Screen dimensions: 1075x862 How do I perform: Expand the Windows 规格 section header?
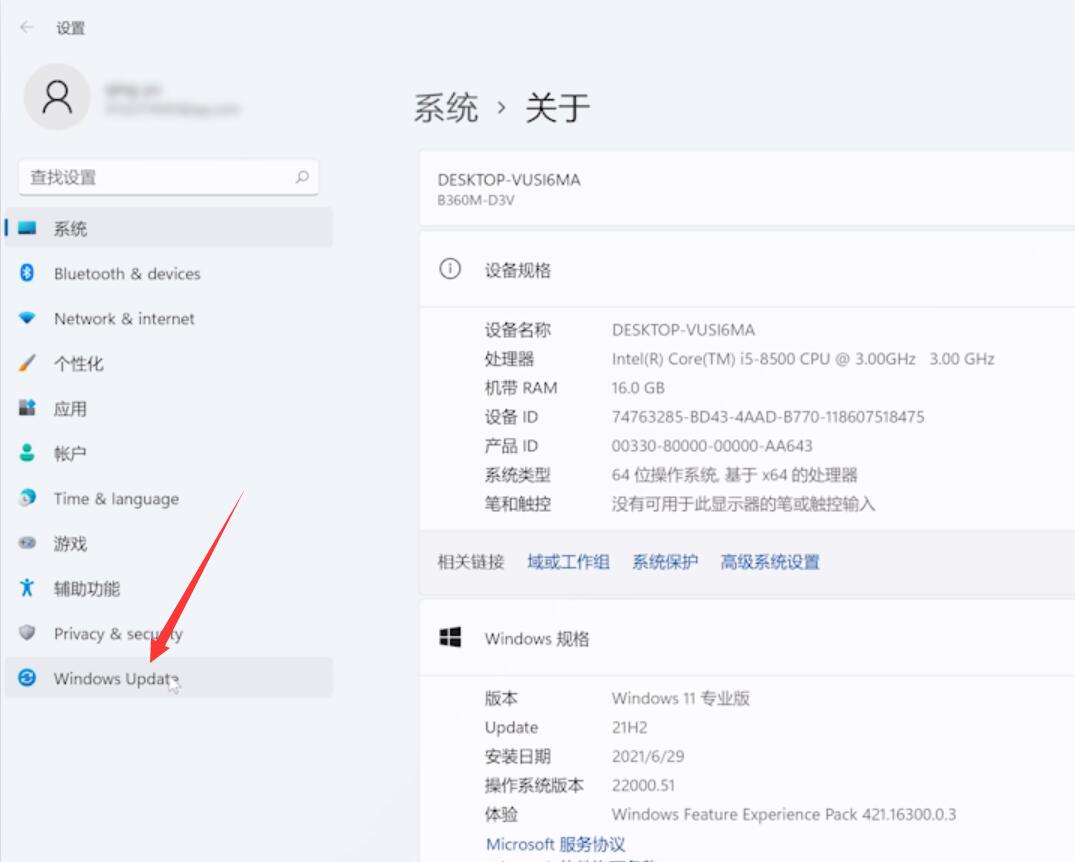click(x=747, y=638)
